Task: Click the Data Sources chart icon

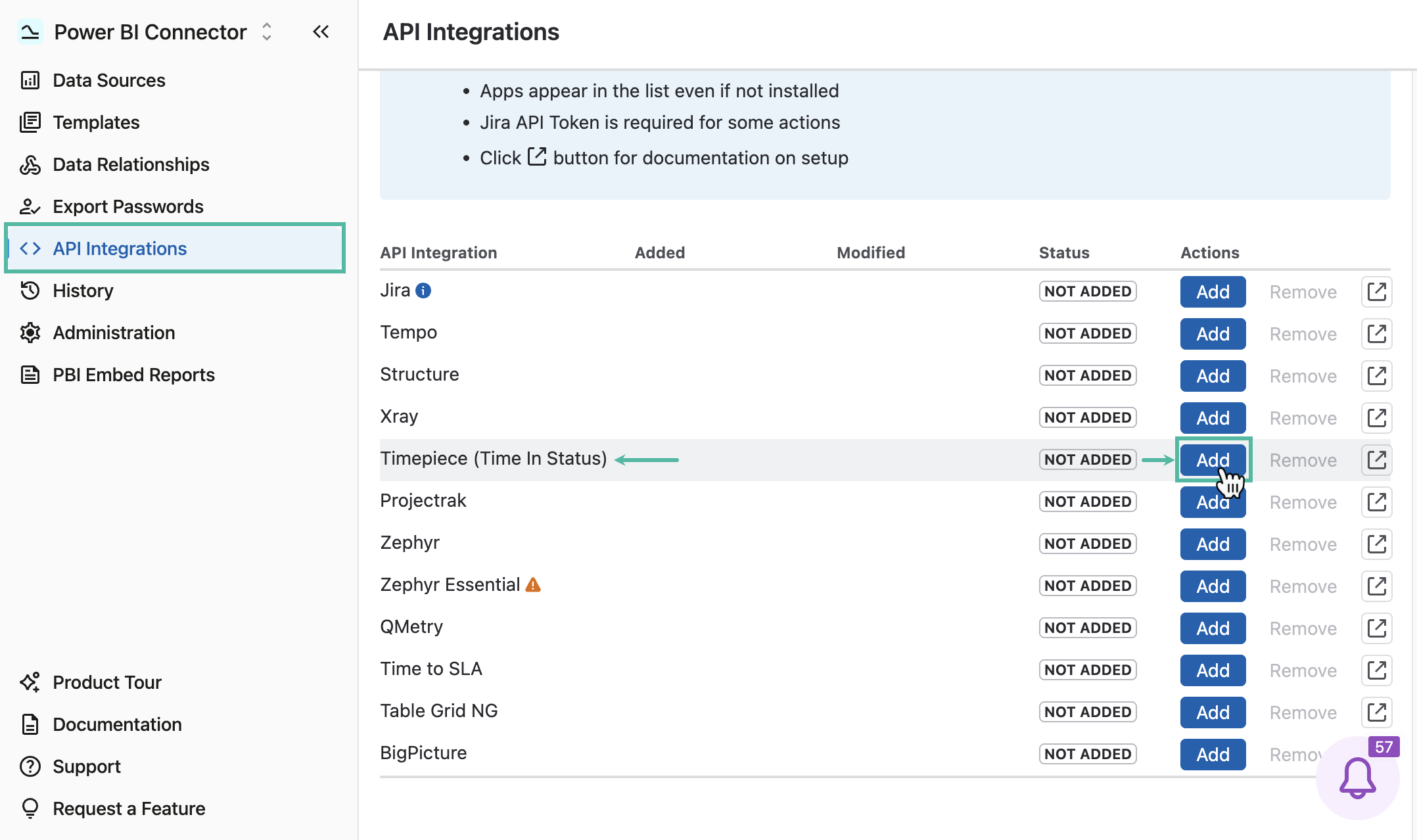Action: tap(30, 80)
